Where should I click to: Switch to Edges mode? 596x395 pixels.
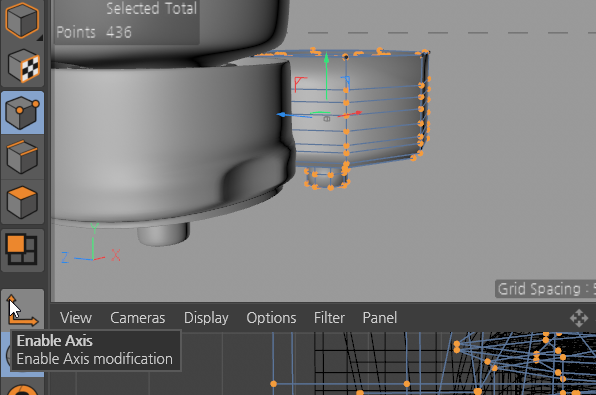coord(23,157)
